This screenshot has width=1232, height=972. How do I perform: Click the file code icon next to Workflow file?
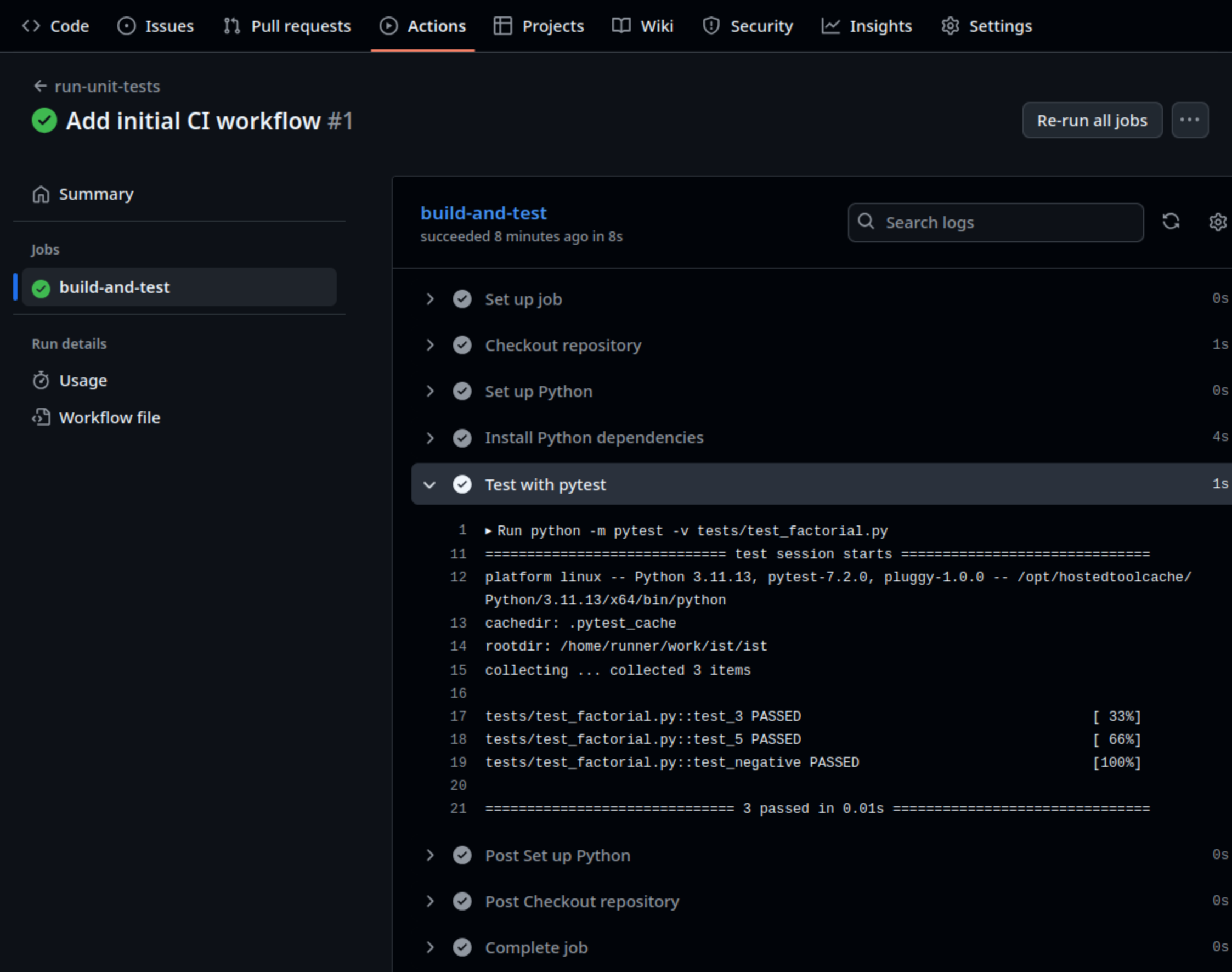click(x=41, y=418)
